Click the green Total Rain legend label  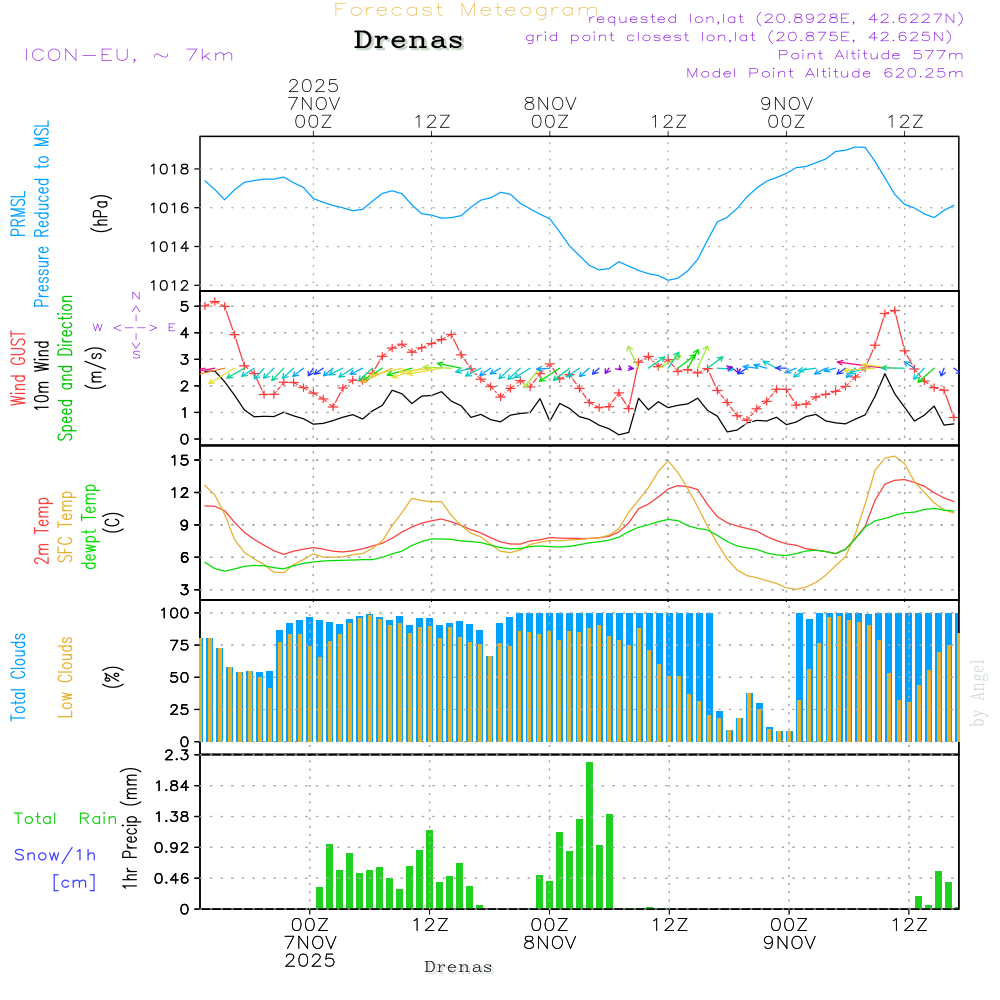point(66,819)
